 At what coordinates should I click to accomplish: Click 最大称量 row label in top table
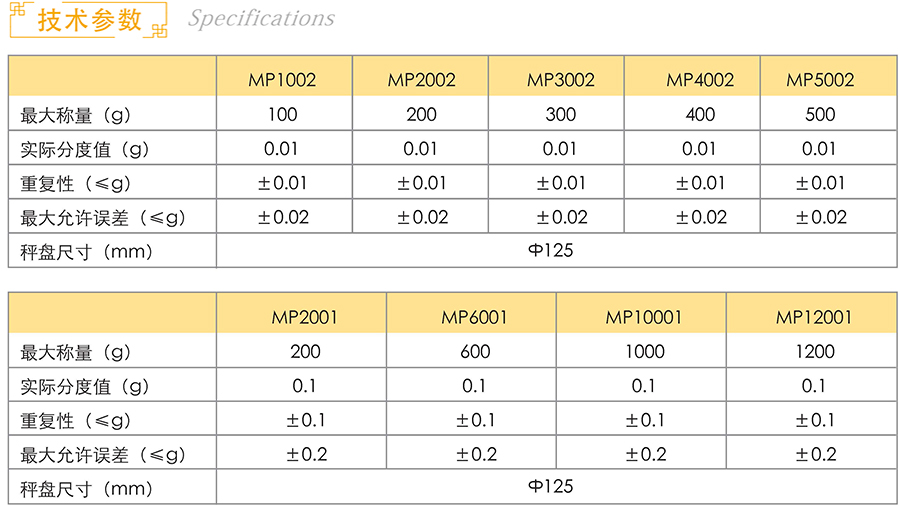click(x=75, y=115)
